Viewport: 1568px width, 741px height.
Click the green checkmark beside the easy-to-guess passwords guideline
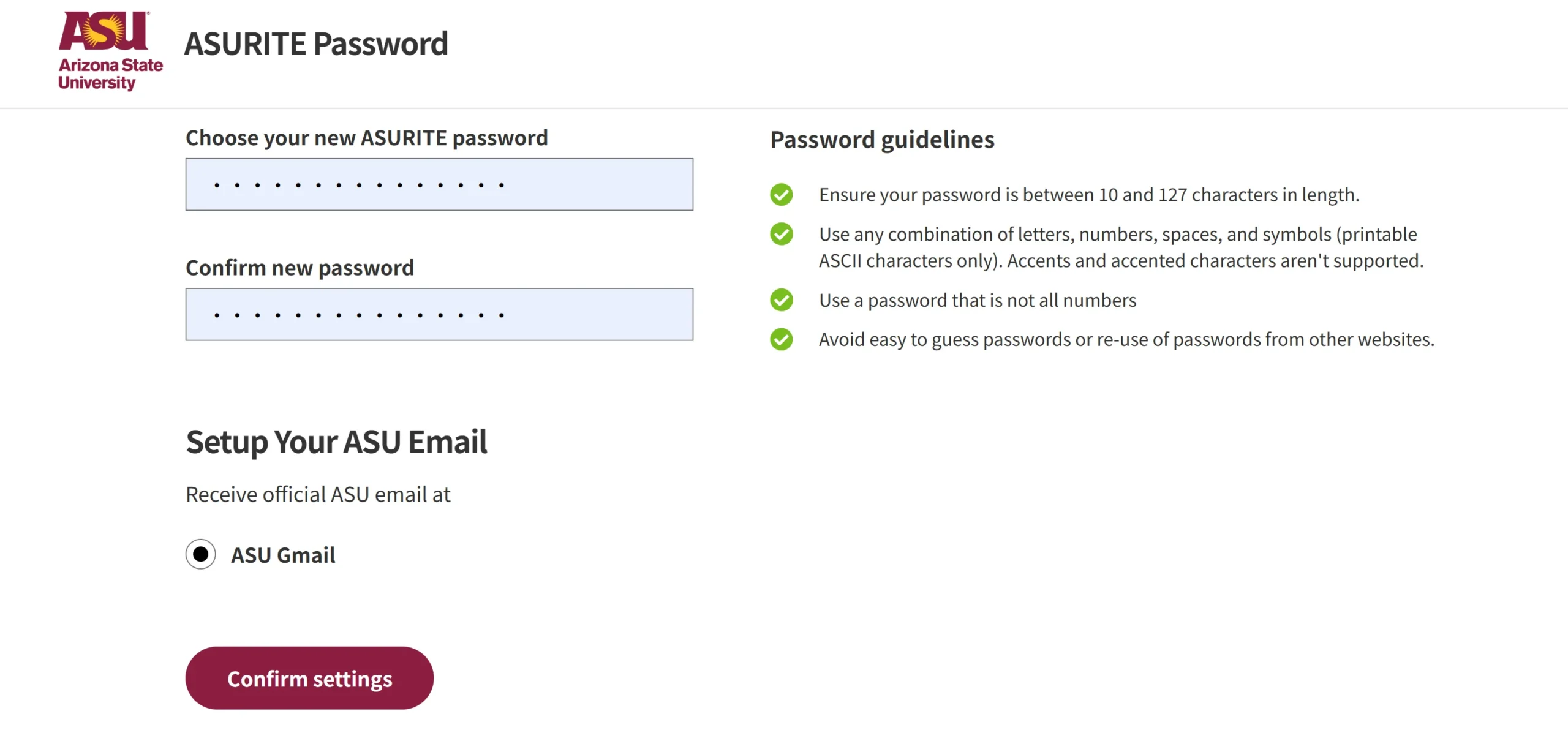pos(781,339)
